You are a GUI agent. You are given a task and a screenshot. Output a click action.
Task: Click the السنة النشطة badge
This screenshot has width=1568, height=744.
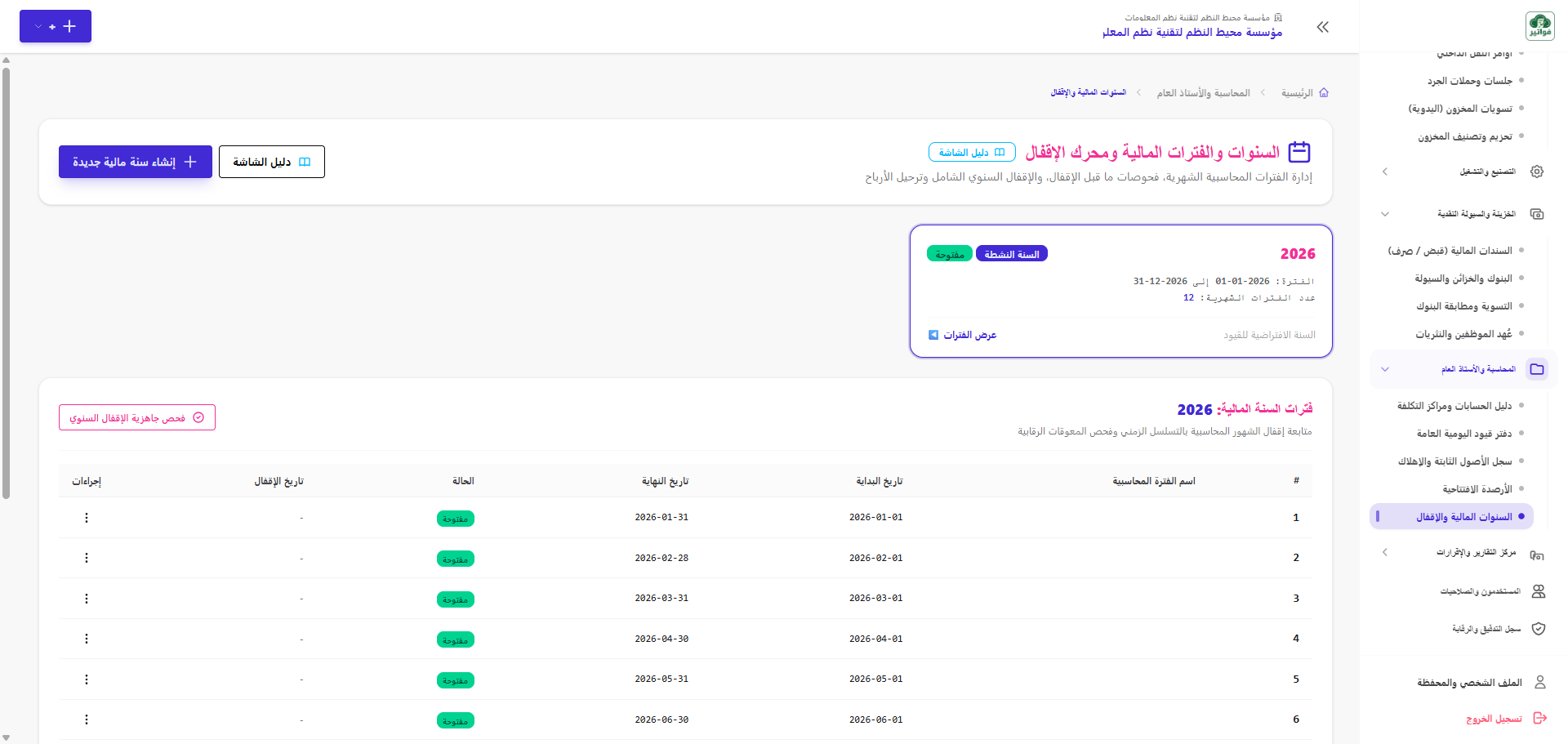pyautogui.click(x=1012, y=254)
